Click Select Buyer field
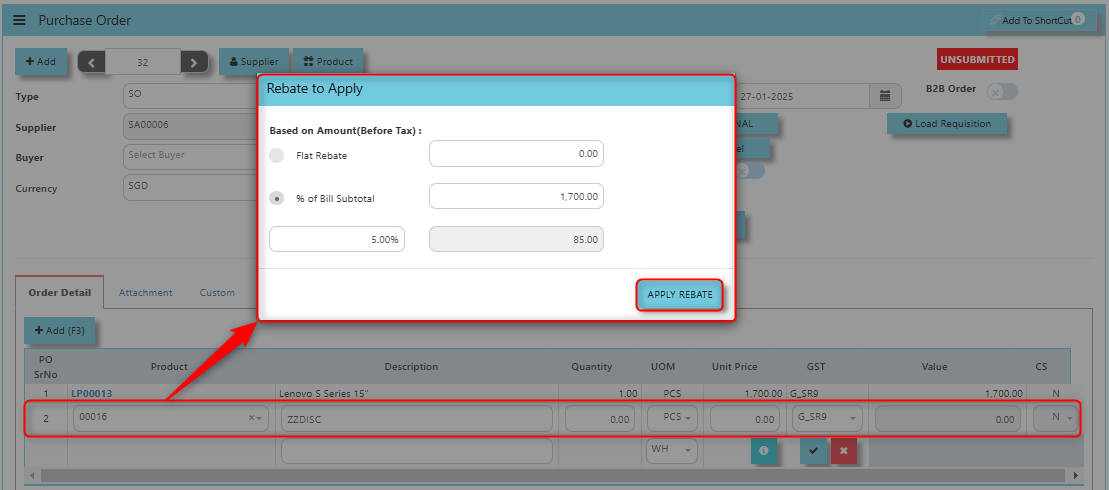 pos(190,158)
